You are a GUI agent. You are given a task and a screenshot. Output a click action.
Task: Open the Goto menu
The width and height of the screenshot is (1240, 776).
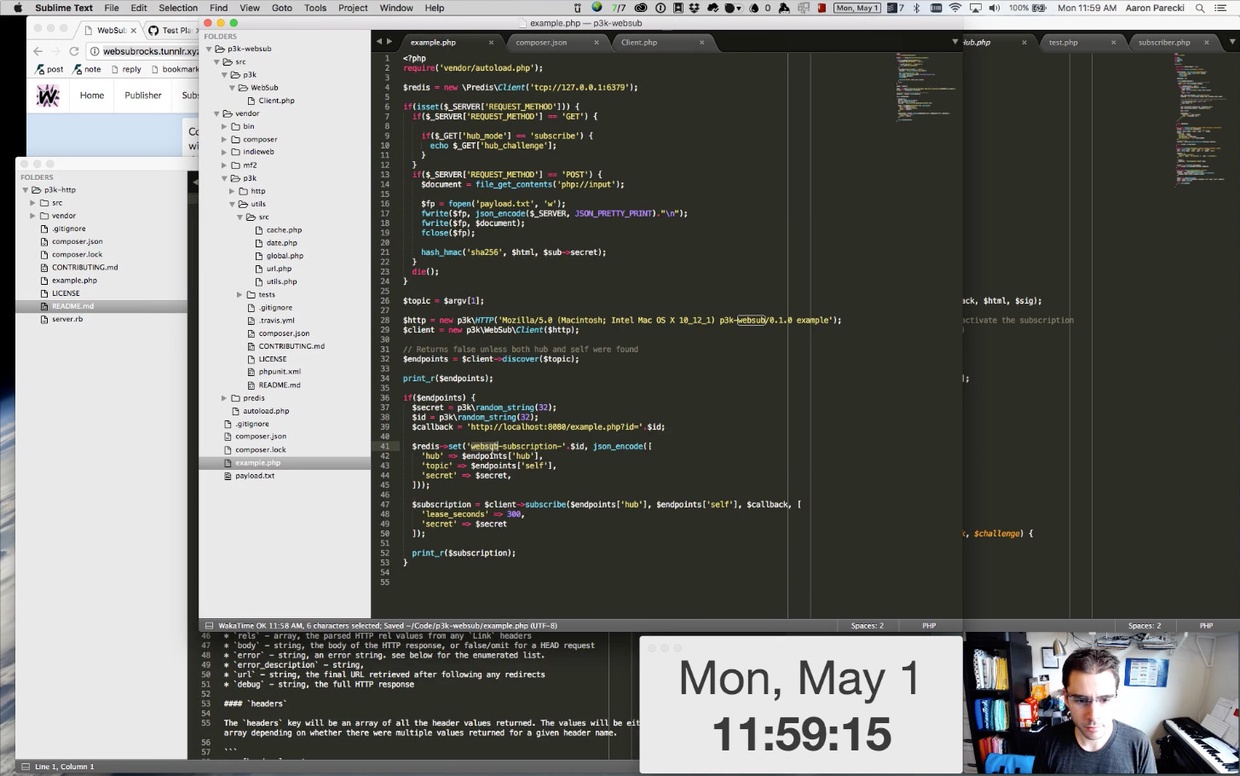click(282, 8)
